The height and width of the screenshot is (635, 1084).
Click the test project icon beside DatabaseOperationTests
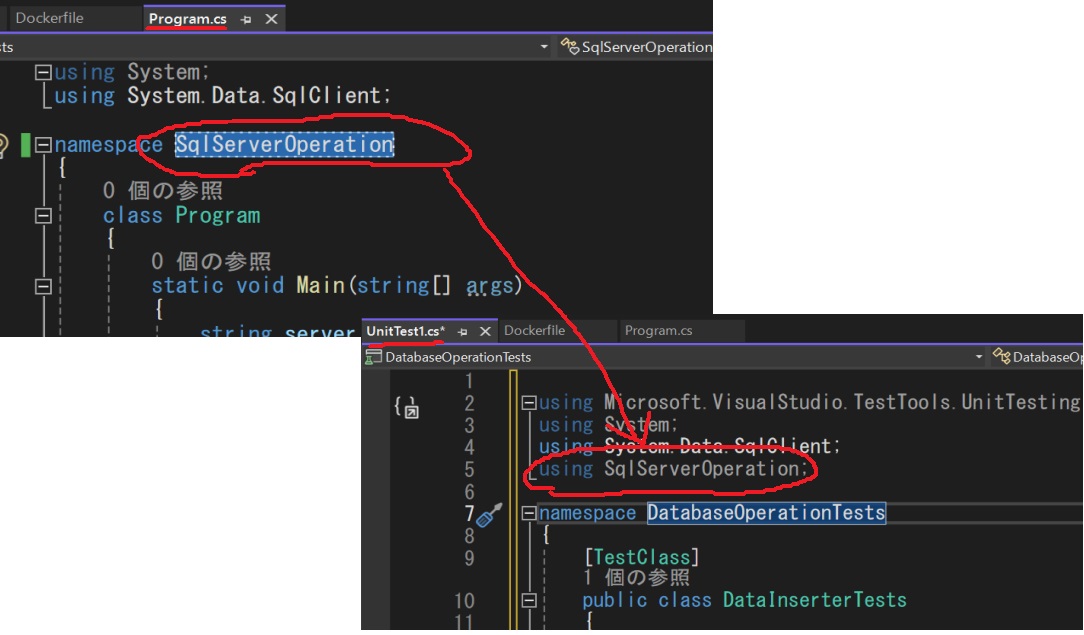[x=373, y=357]
